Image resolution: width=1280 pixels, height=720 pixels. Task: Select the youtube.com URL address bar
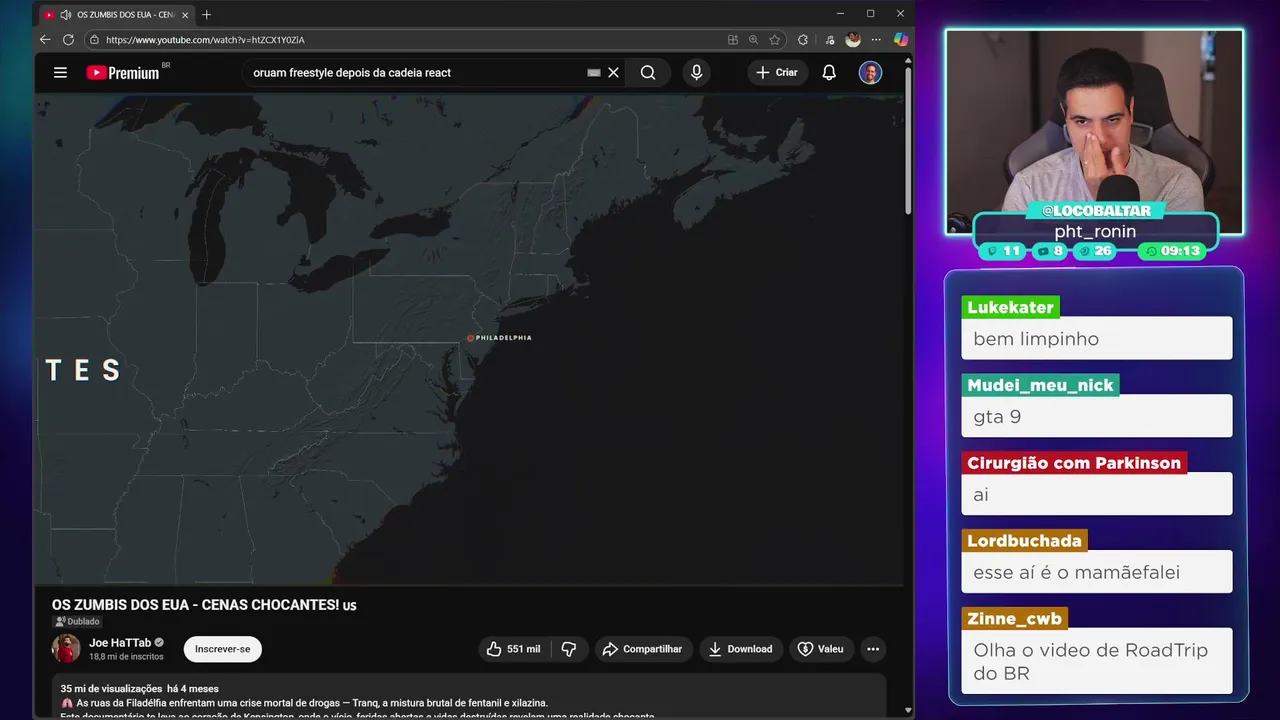coord(205,40)
